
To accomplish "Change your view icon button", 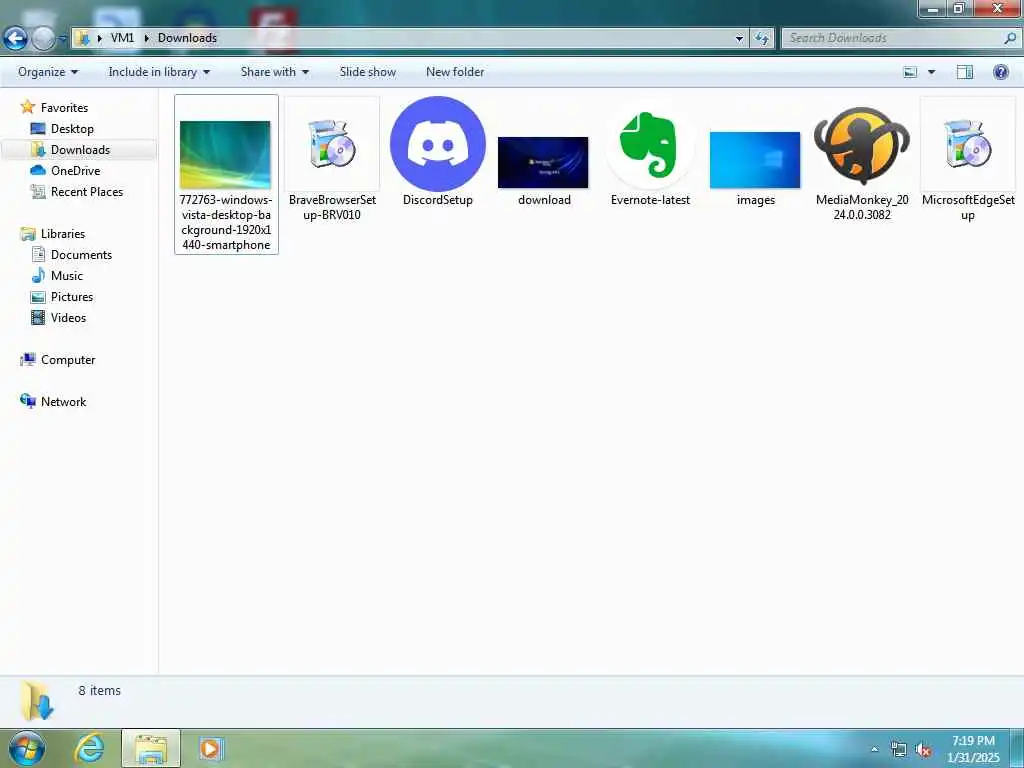I will point(910,72).
